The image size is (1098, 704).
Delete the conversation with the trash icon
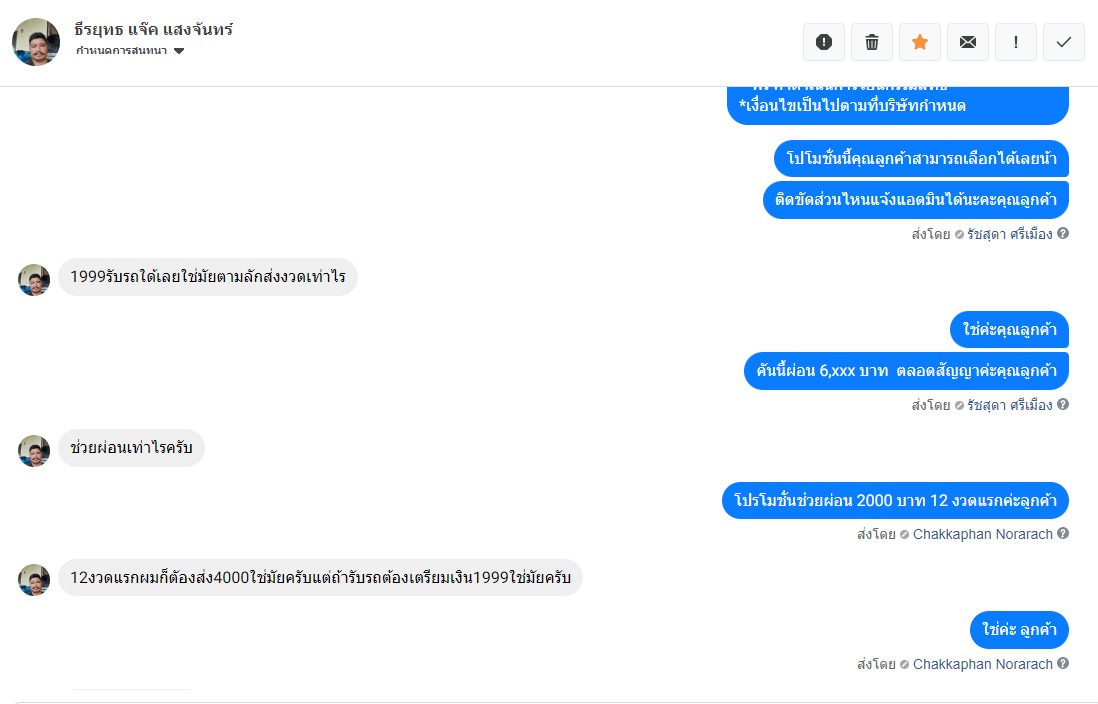(872, 42)
